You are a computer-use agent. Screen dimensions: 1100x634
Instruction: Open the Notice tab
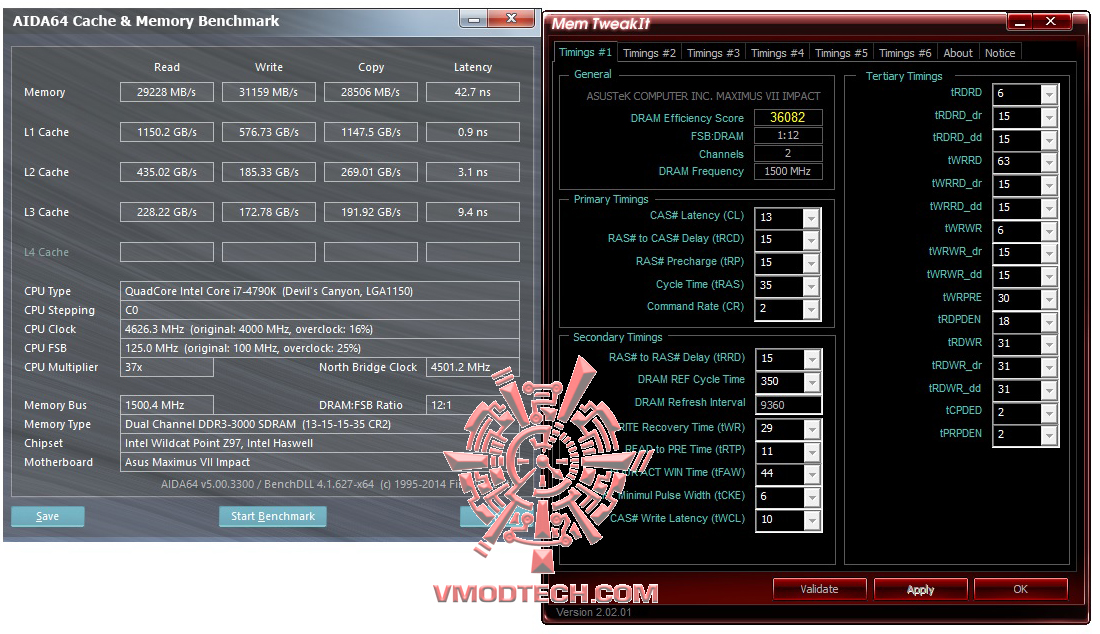pyautogui.click(x=1000, y=53)
